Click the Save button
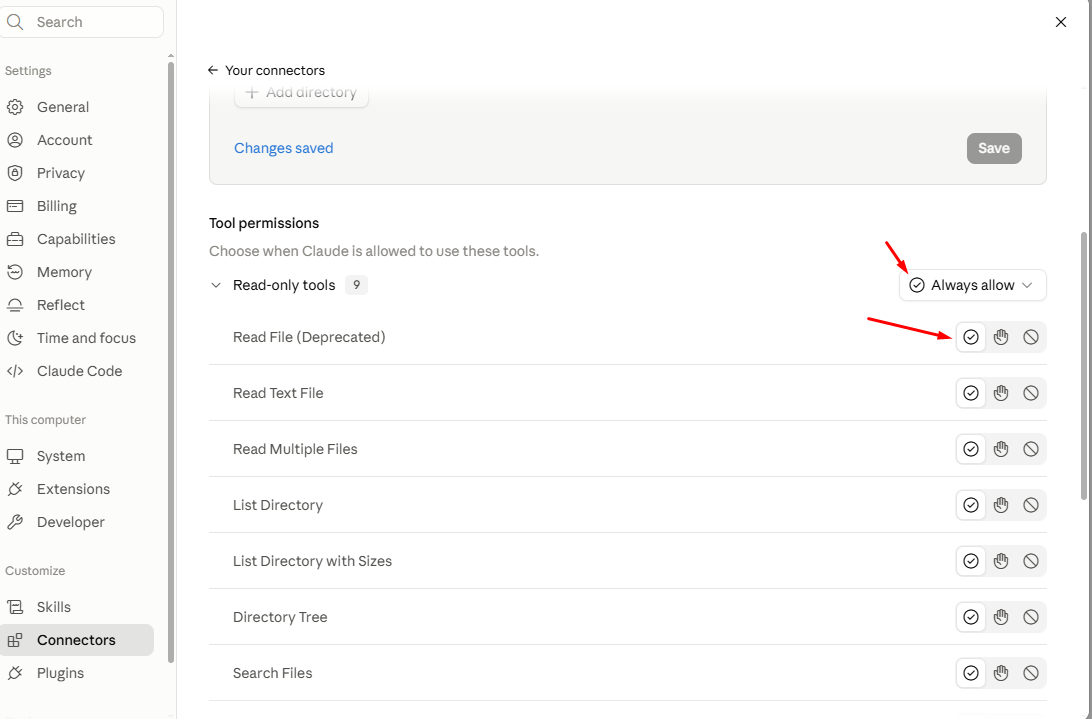This screenshot has height=719, width=1092. tap(994, 148)
